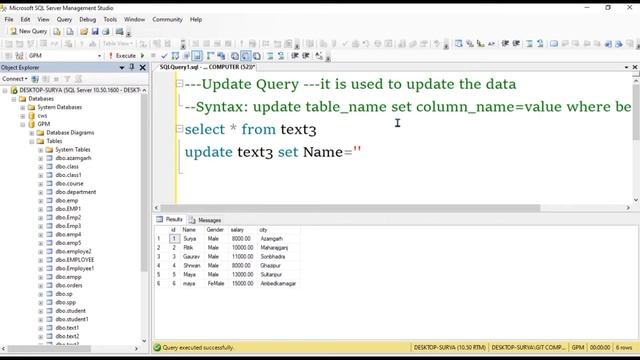
Task: Click the green Debug play arrow
Action: point(142,56)
